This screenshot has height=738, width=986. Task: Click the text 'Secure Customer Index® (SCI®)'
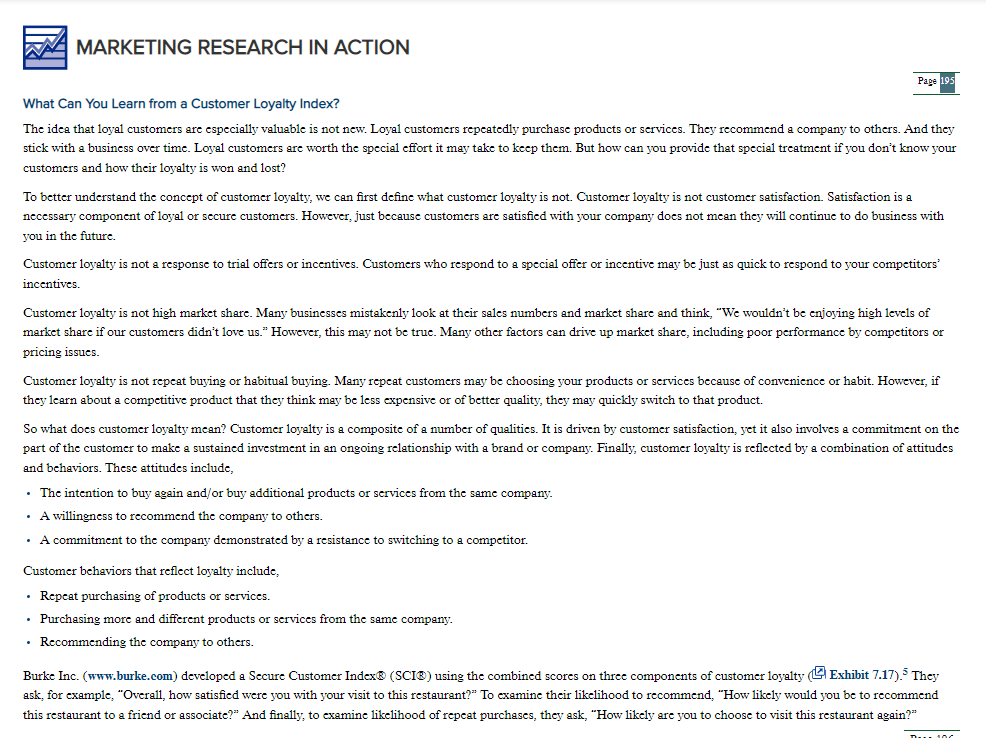tap(340, 676)
